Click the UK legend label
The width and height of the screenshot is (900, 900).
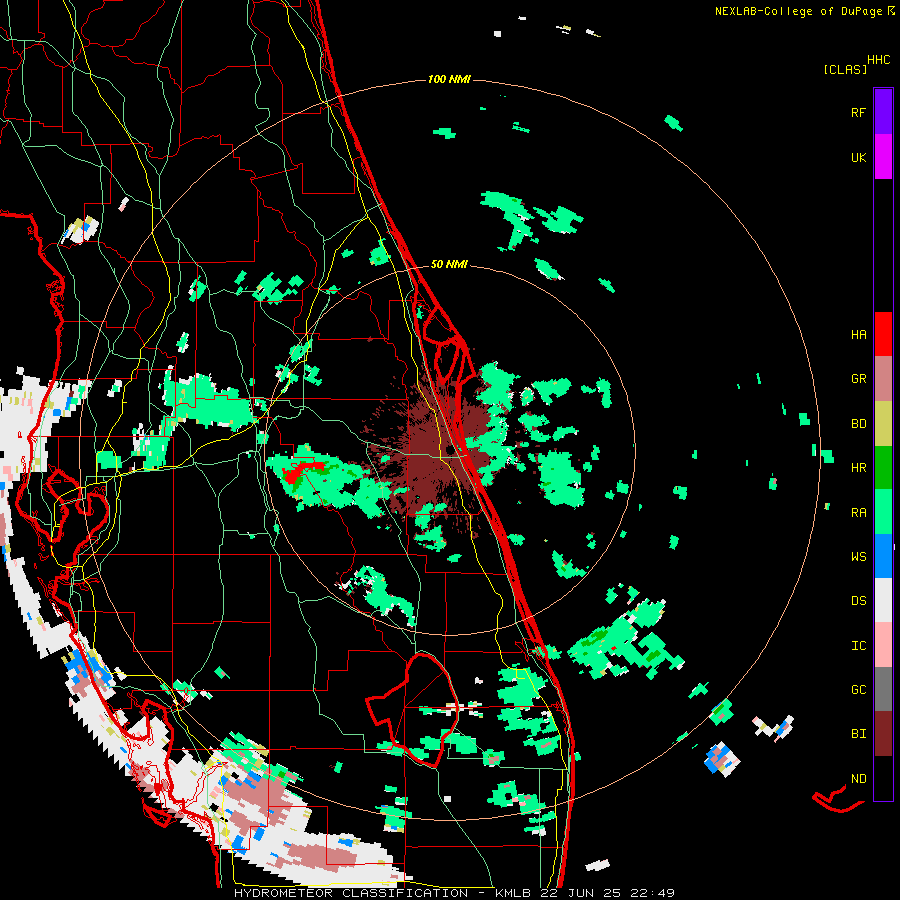[858, 157]
